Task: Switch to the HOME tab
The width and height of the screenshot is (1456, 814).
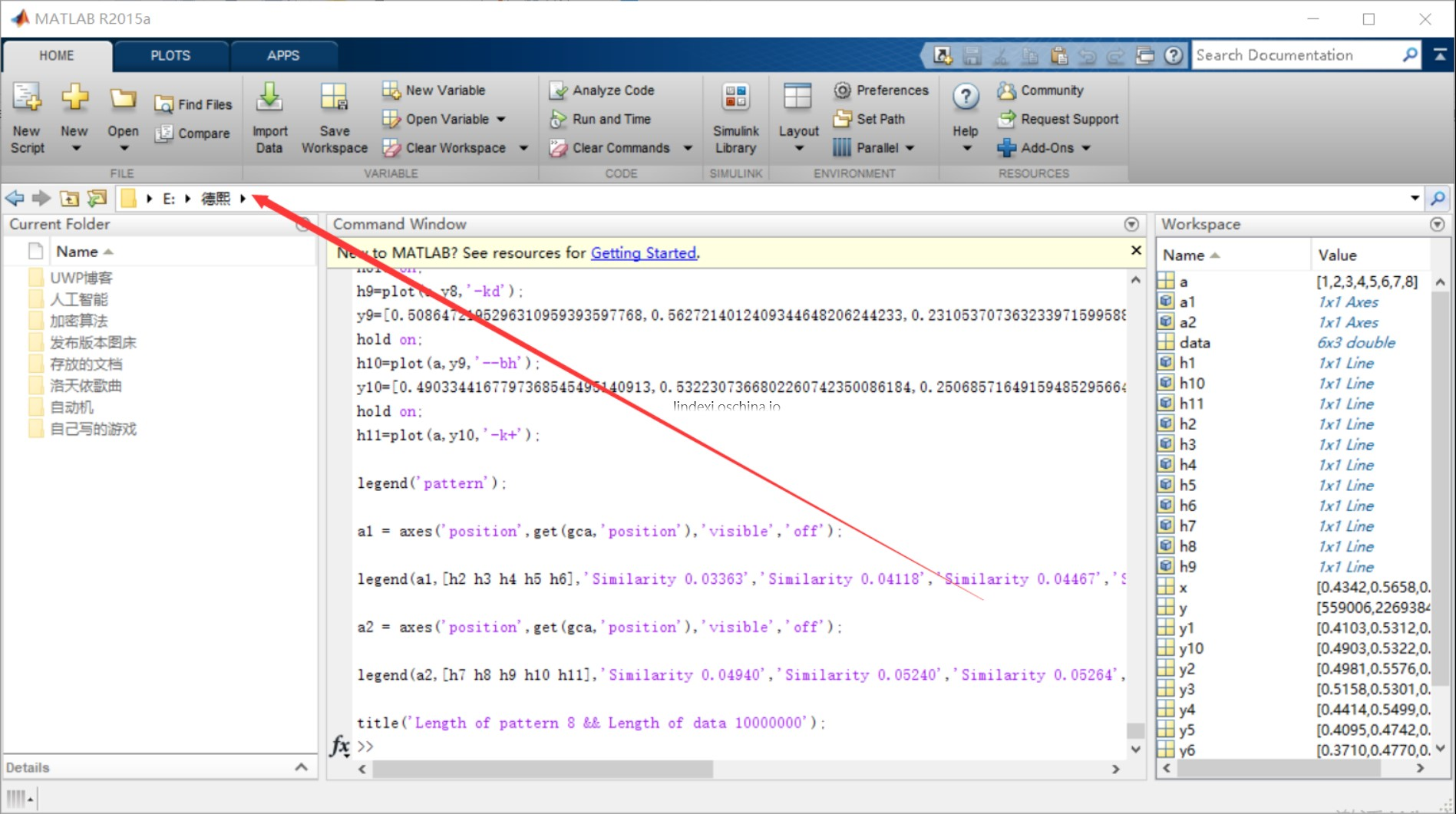Action: click(57, 56)
